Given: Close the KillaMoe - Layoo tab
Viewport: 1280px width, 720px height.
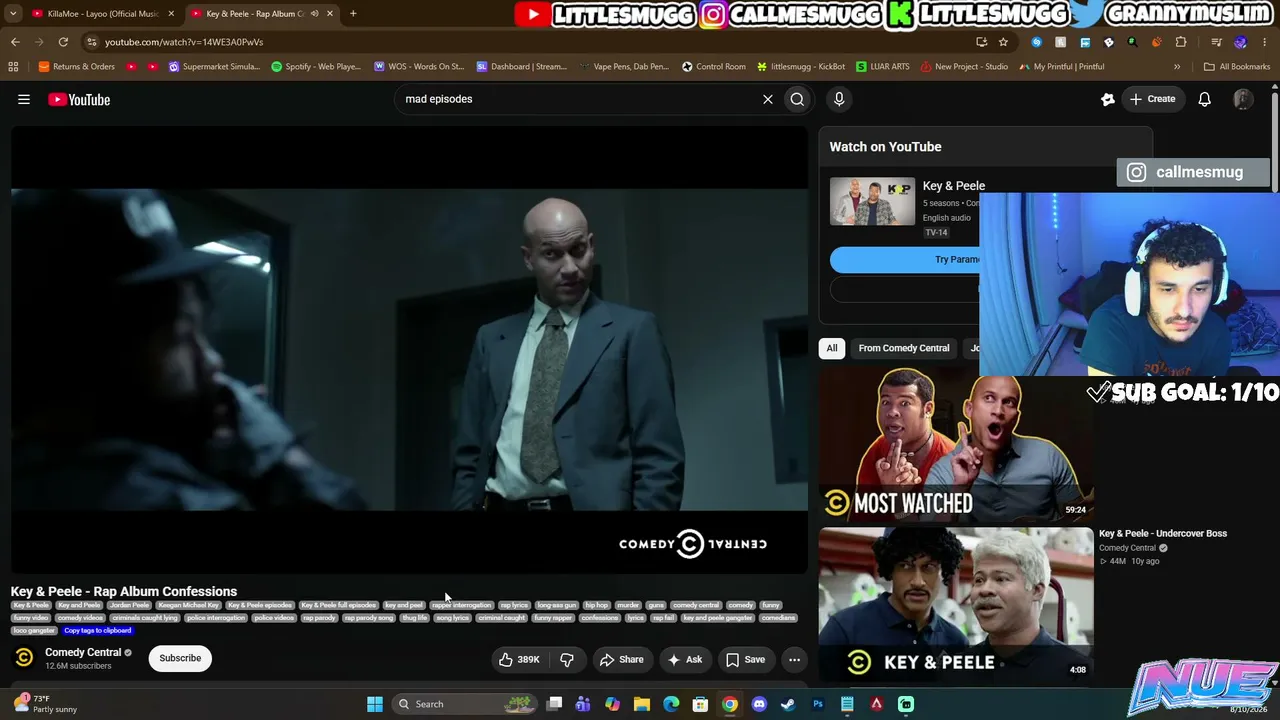Looking at the screenshot, I should 171,14.
